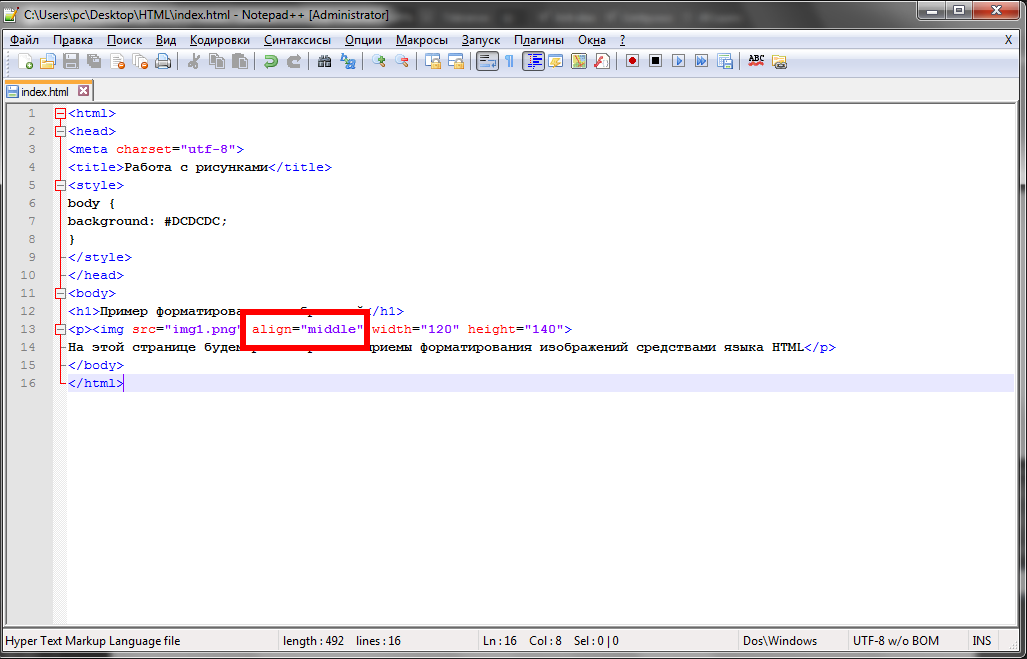Collapse the <style> block fold marker

60,186
